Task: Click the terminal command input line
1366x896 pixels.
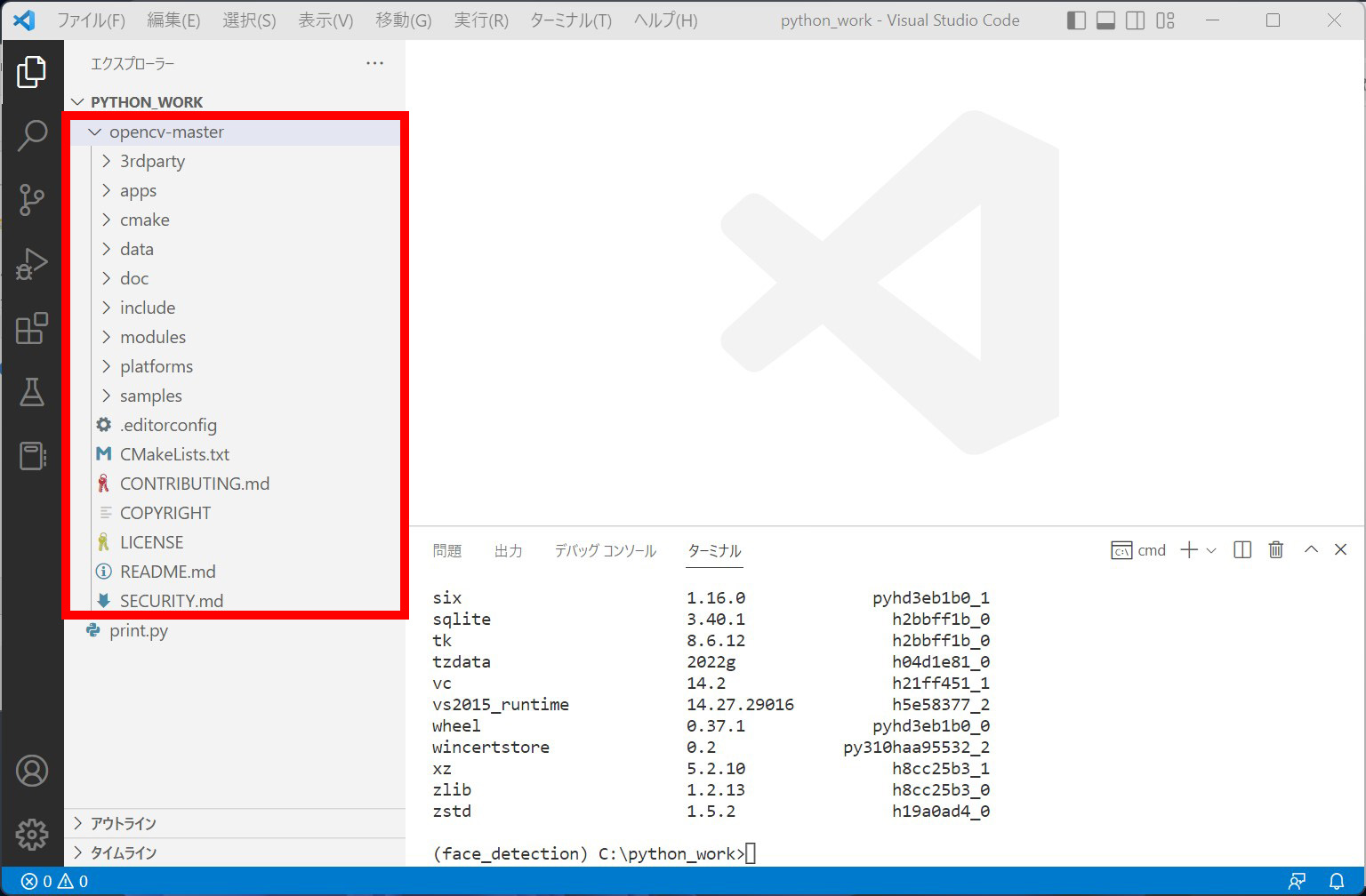Action: point(751,852)
